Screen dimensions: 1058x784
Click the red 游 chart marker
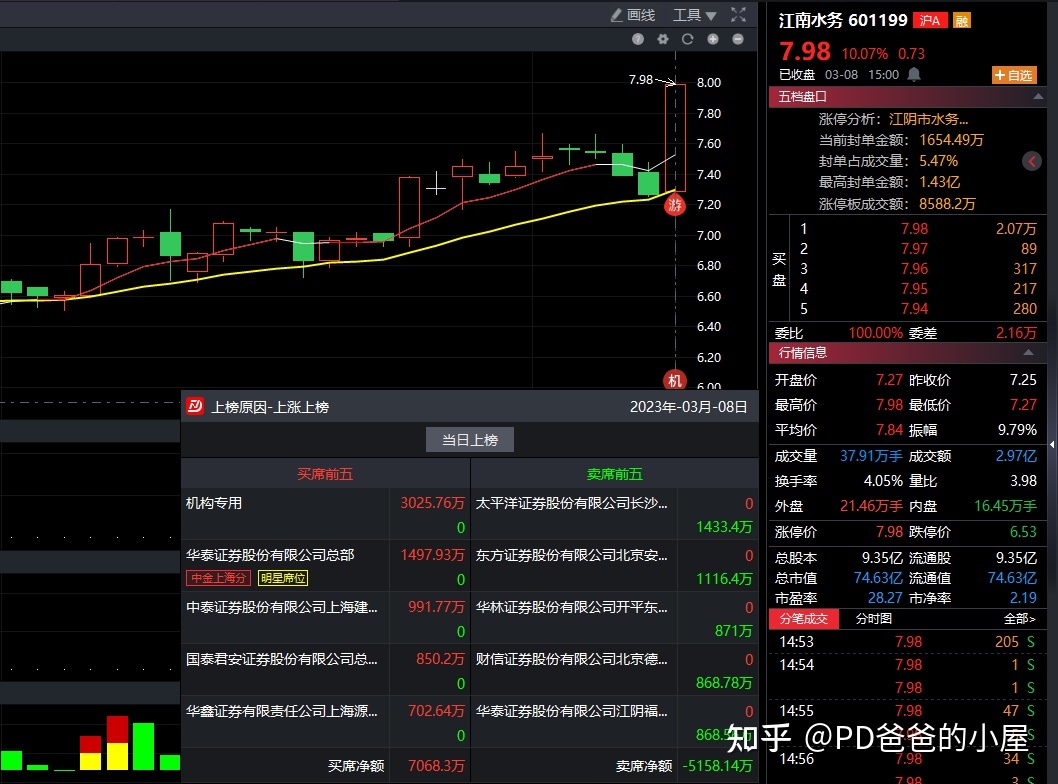click(676, 206)
